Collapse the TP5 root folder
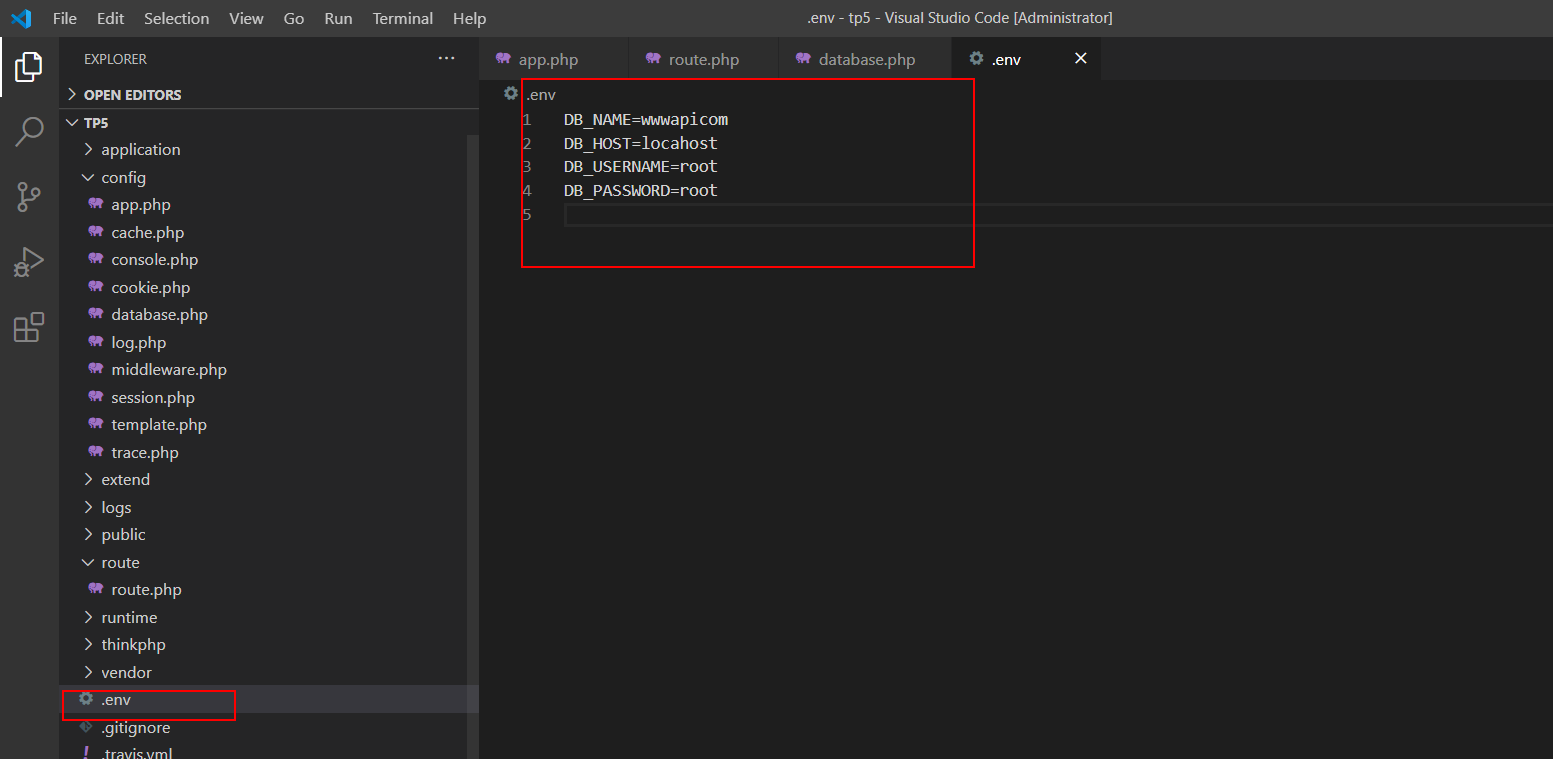 269,122
